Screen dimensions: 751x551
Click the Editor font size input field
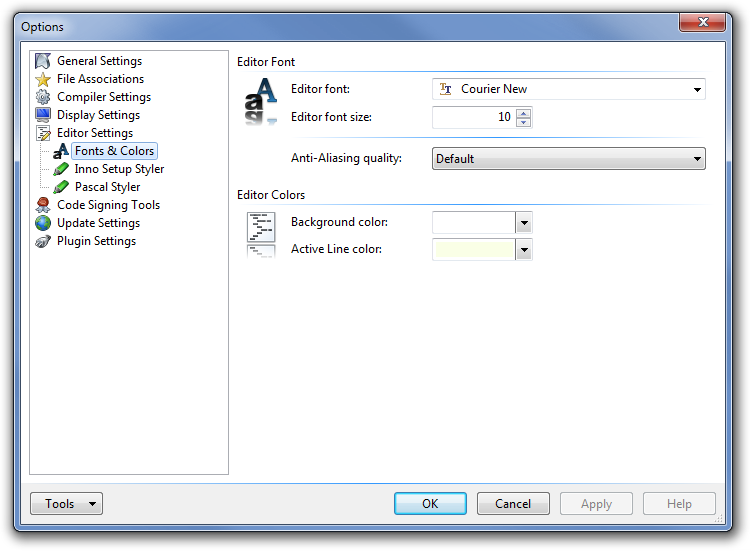tap(473, 118)
